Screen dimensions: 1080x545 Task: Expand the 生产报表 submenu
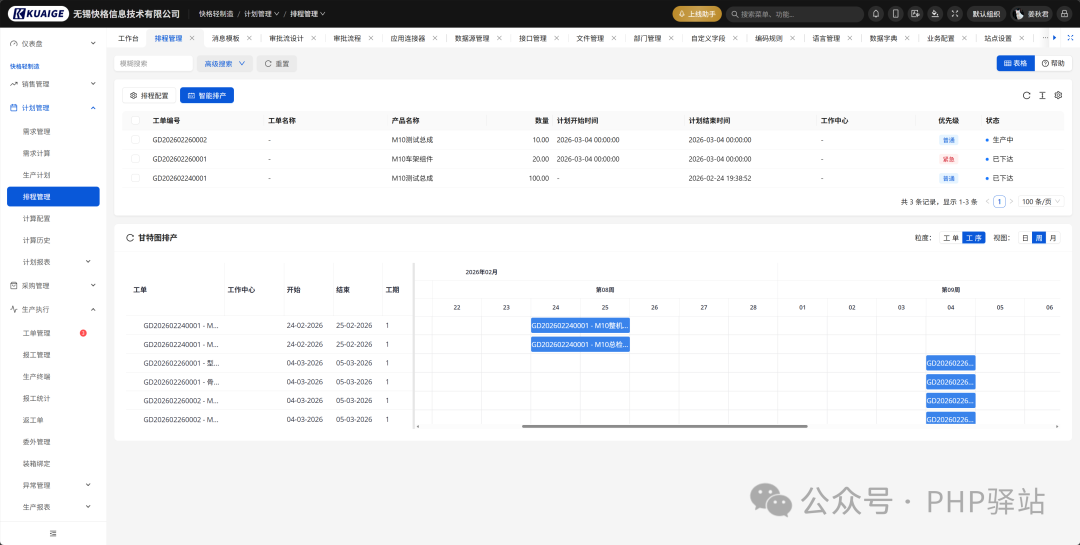tap(88, 506)
